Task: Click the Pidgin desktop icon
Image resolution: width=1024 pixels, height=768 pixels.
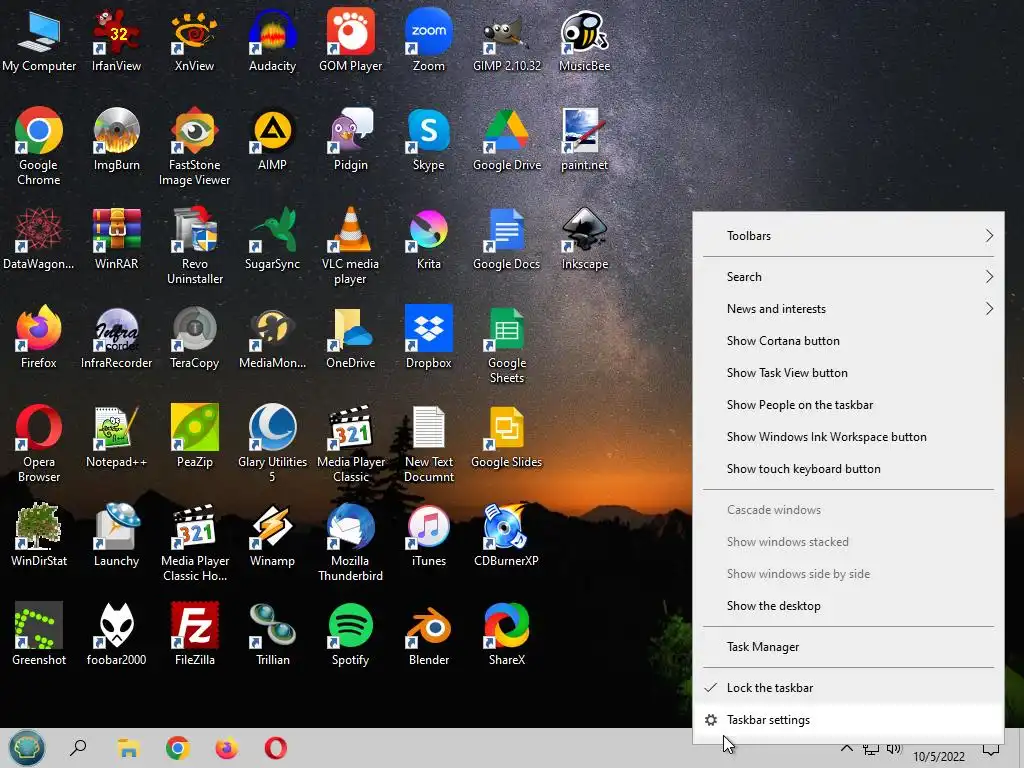Action: pyautogui.click(x=351, y=140)
